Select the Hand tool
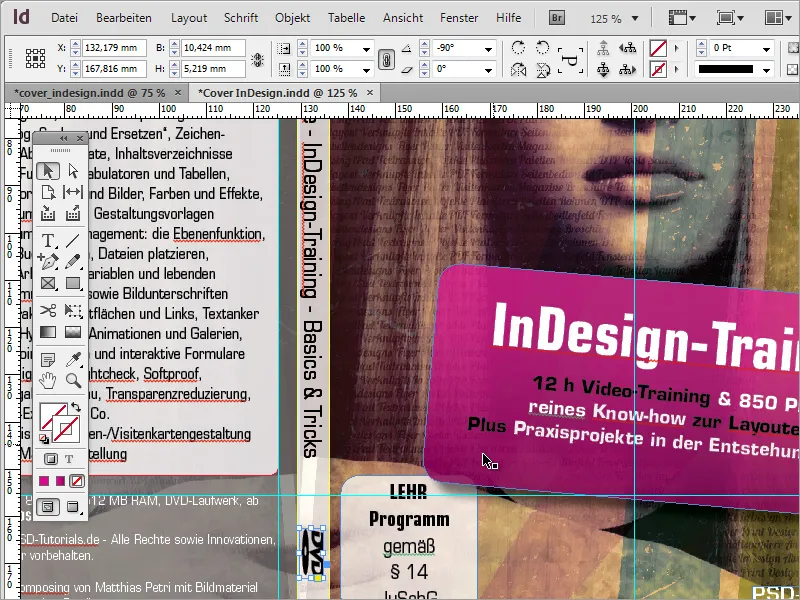The height and width of the screenshot is (600, 800). (48, 380)
